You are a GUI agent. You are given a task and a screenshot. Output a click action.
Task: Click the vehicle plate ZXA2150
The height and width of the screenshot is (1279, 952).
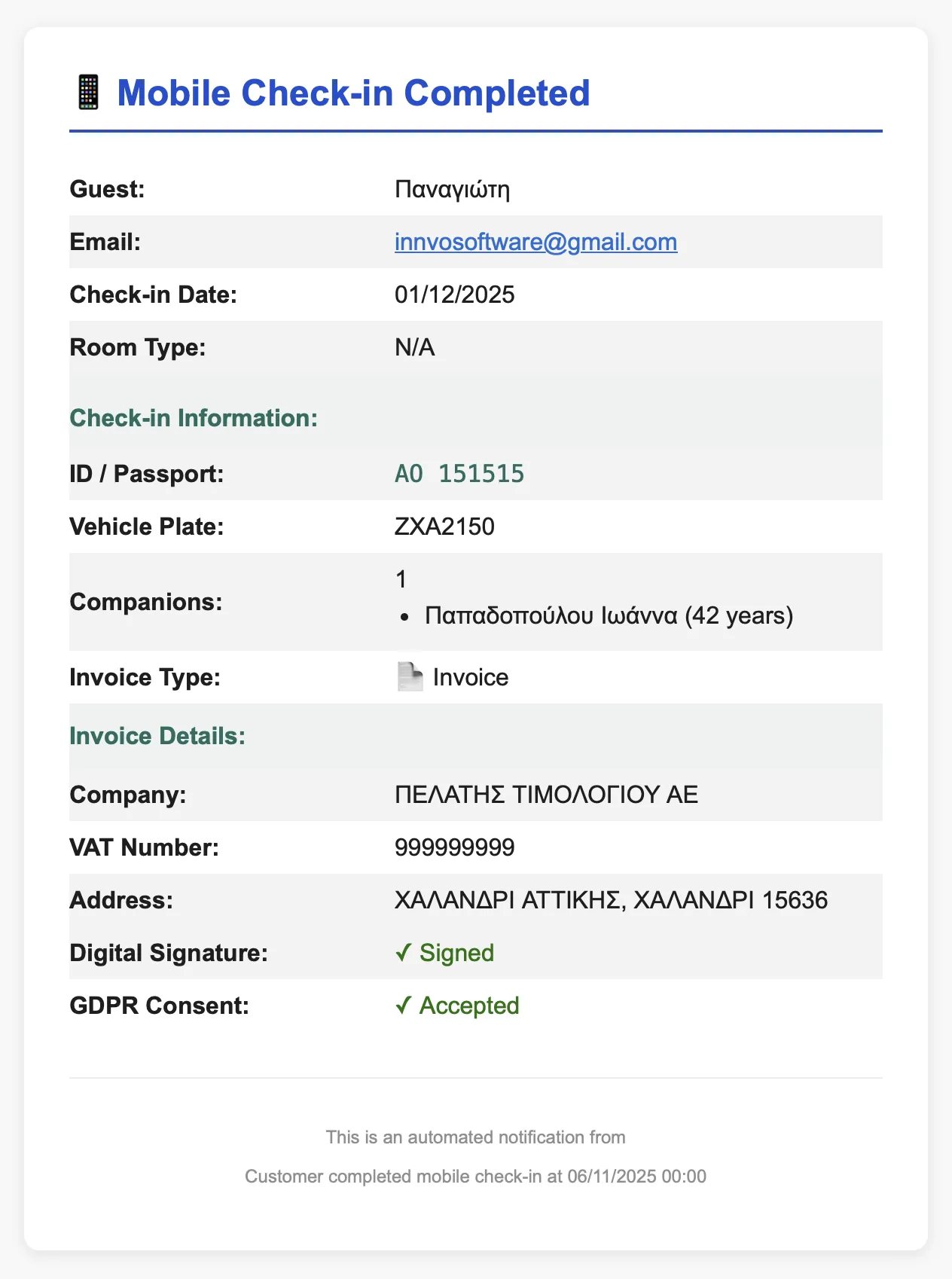pyautogui.click(x=444, y=527)
